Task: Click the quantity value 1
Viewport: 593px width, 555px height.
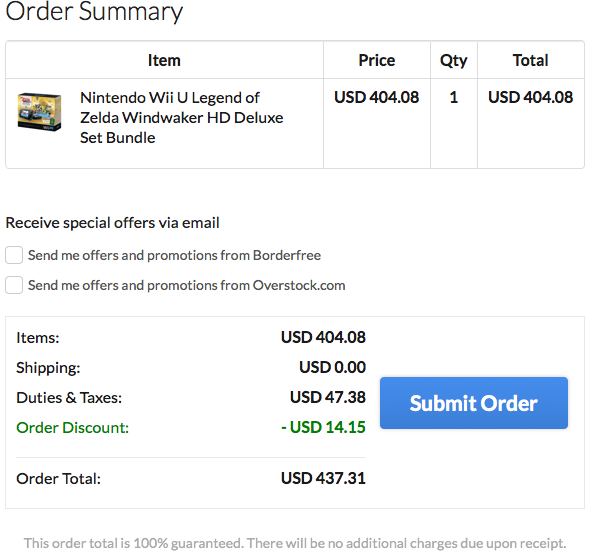Action: tap(454, 98)
